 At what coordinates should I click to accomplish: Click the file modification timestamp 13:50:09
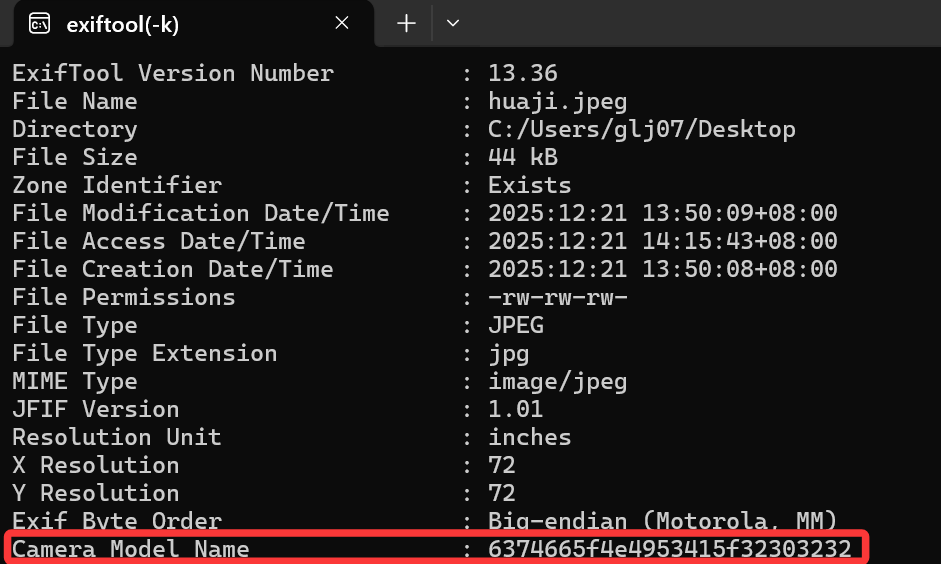697,214
